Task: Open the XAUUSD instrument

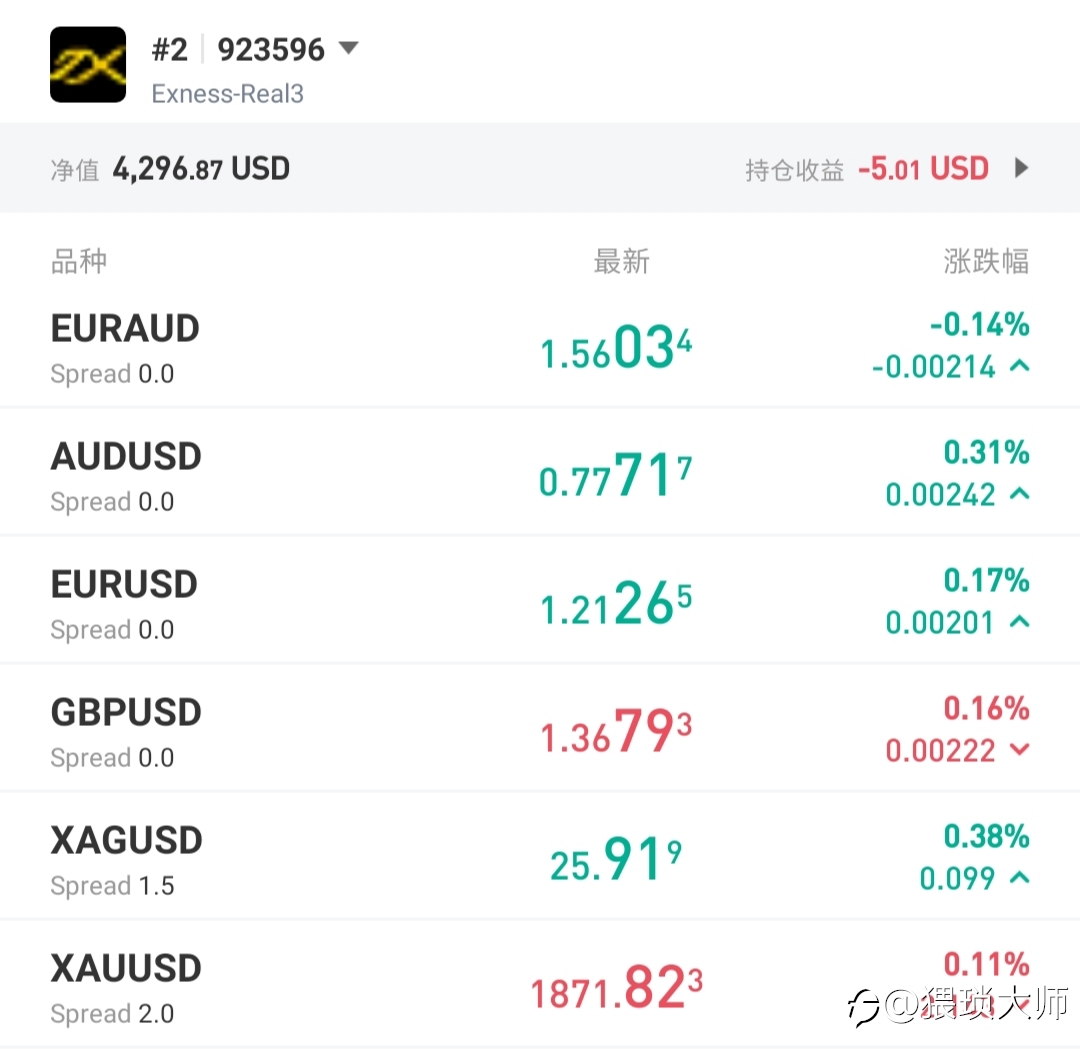Action: [x=126, y=969]
